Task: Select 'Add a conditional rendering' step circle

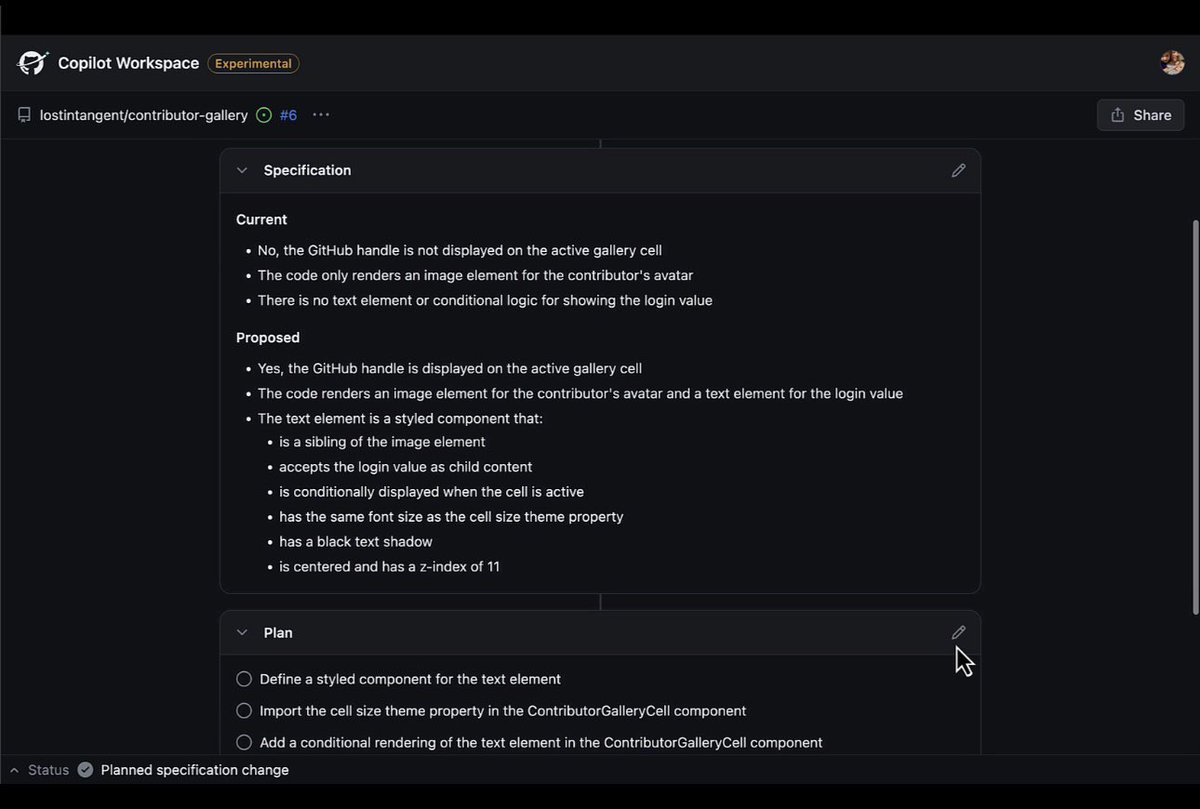Action: 244,743
